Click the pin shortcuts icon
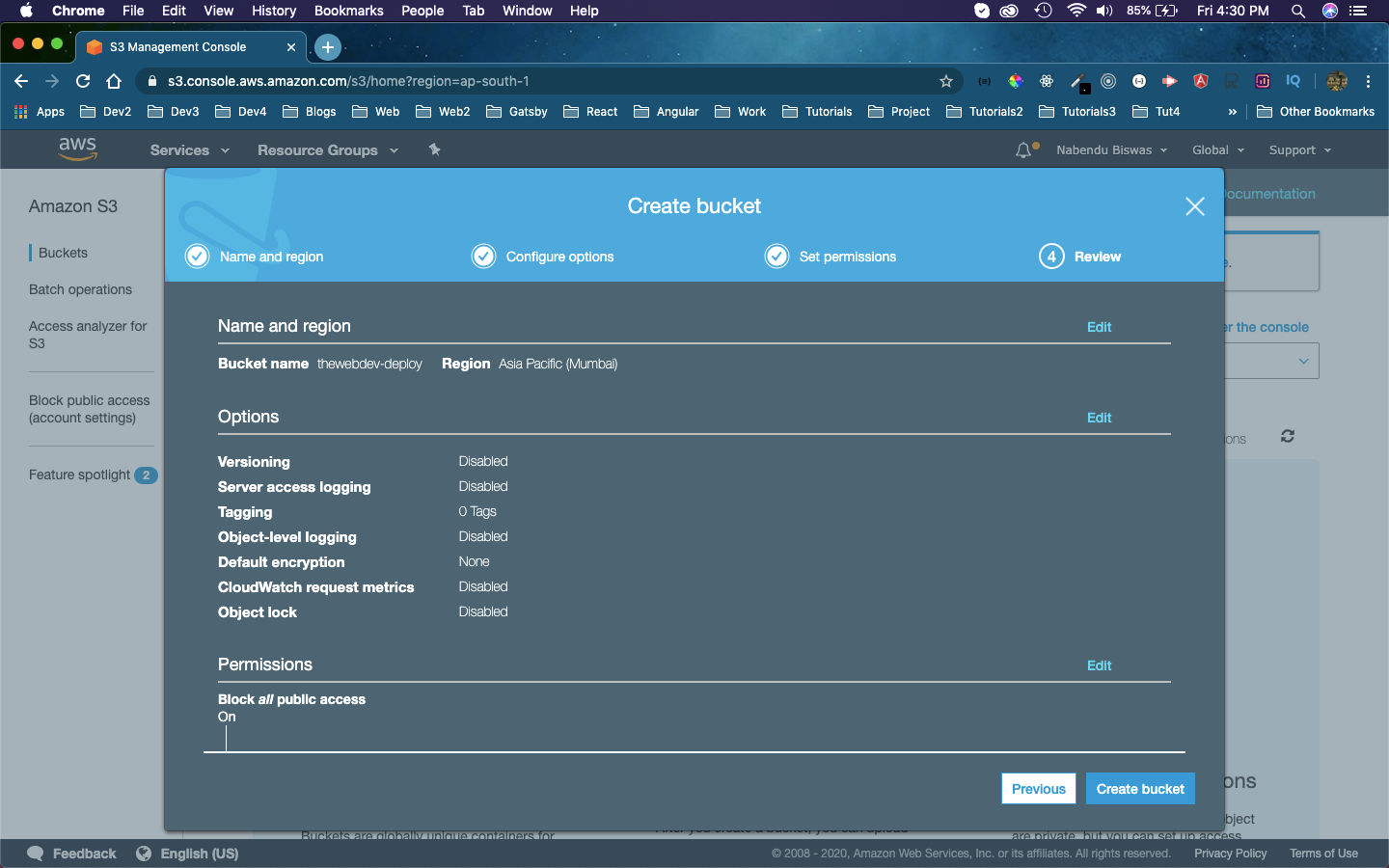This screenshot has width=1389, height=868. 434,149
